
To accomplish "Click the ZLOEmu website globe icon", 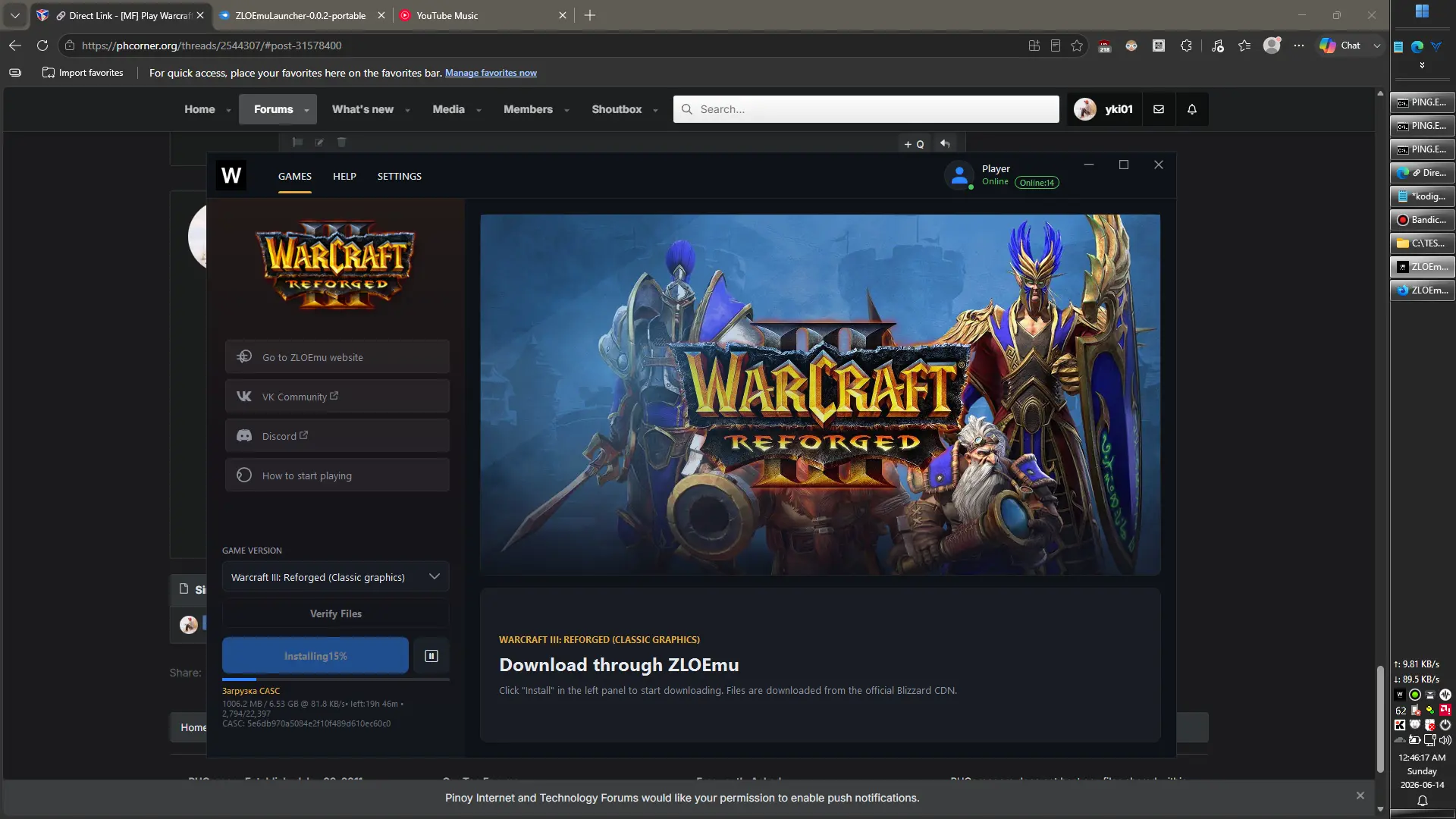I will click(244, 356).
